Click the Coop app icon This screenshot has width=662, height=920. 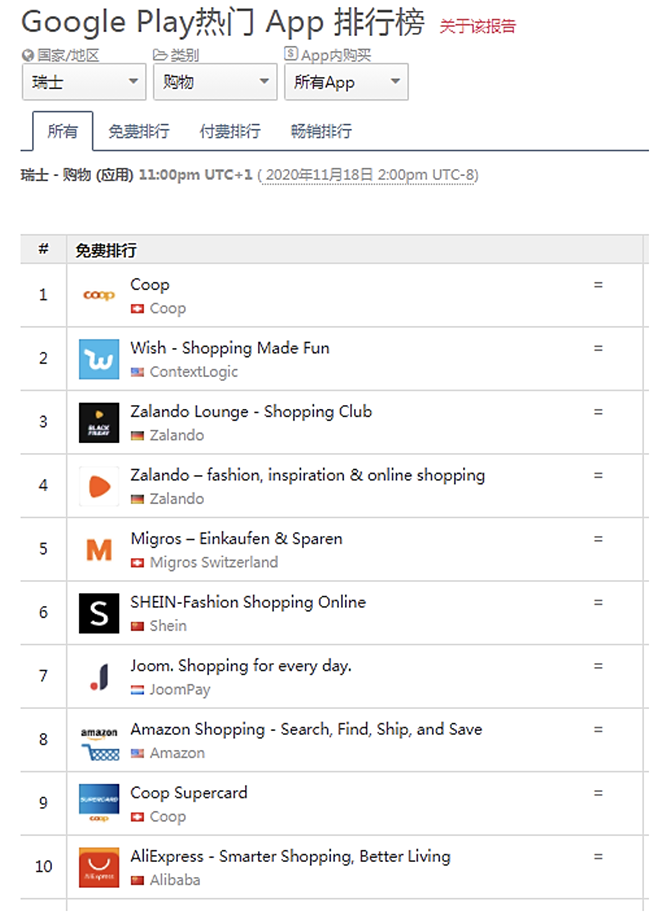click(x=99, y=295)
